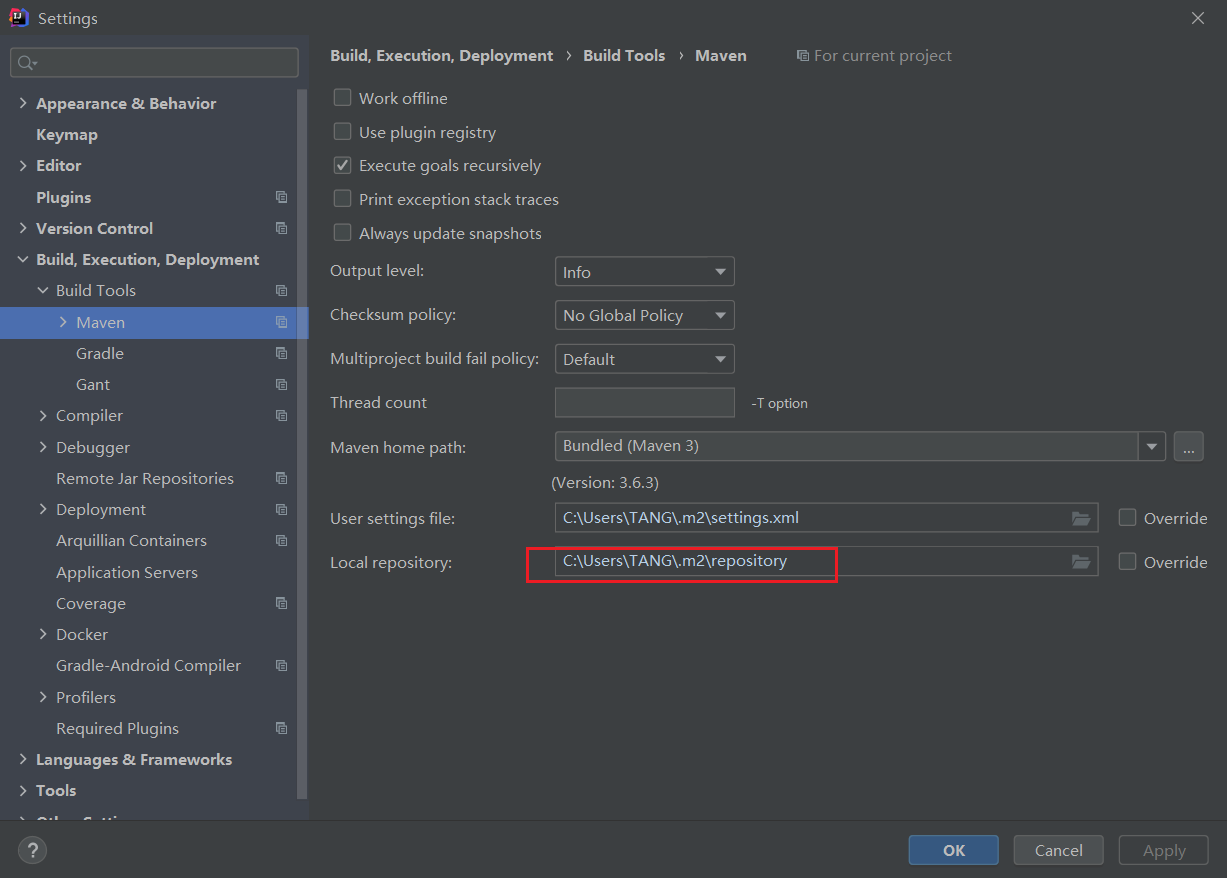Select Application Servers settings
The height and width of the screenshot is (878, 1227).
point(127,573)
